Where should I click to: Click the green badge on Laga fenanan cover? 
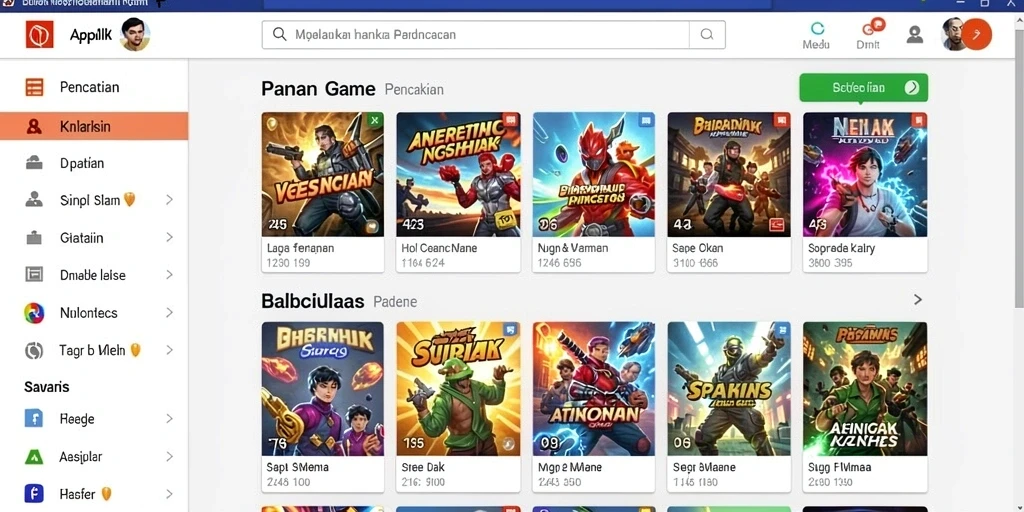click(x=374, y=120)
